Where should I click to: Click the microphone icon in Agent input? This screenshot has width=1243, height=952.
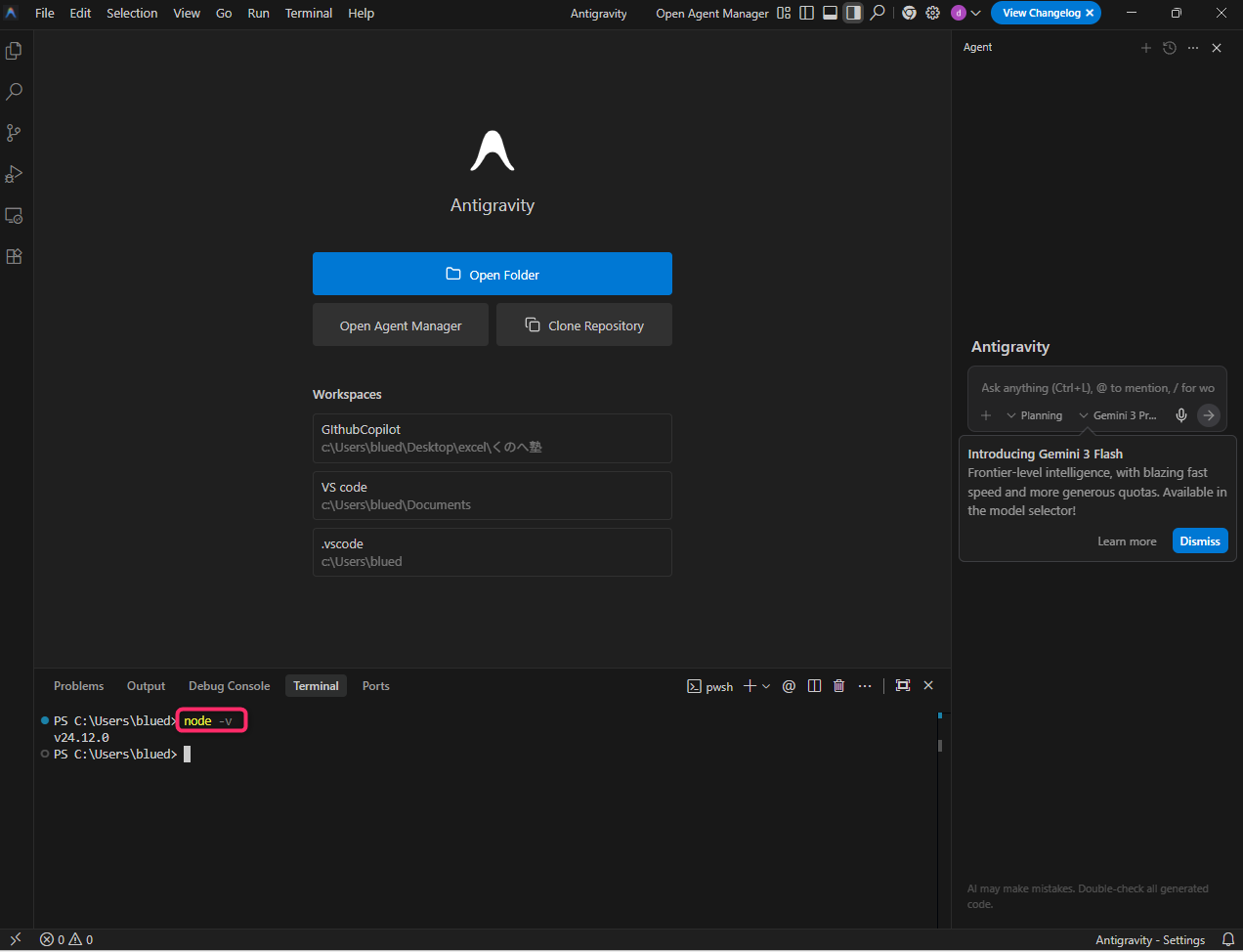click(x=1180, y=415)
